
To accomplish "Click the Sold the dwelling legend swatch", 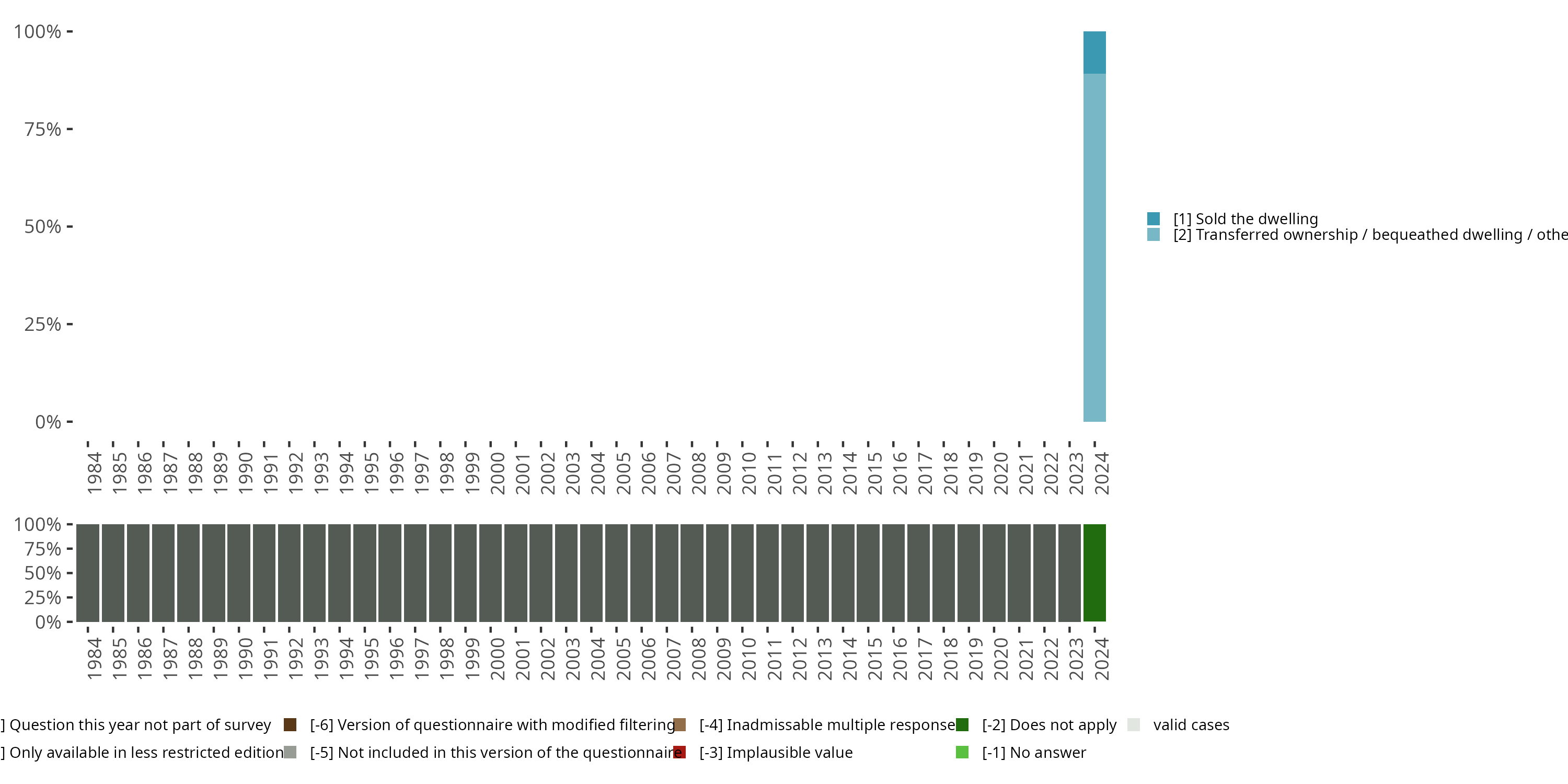I will tap(1153, 218).
